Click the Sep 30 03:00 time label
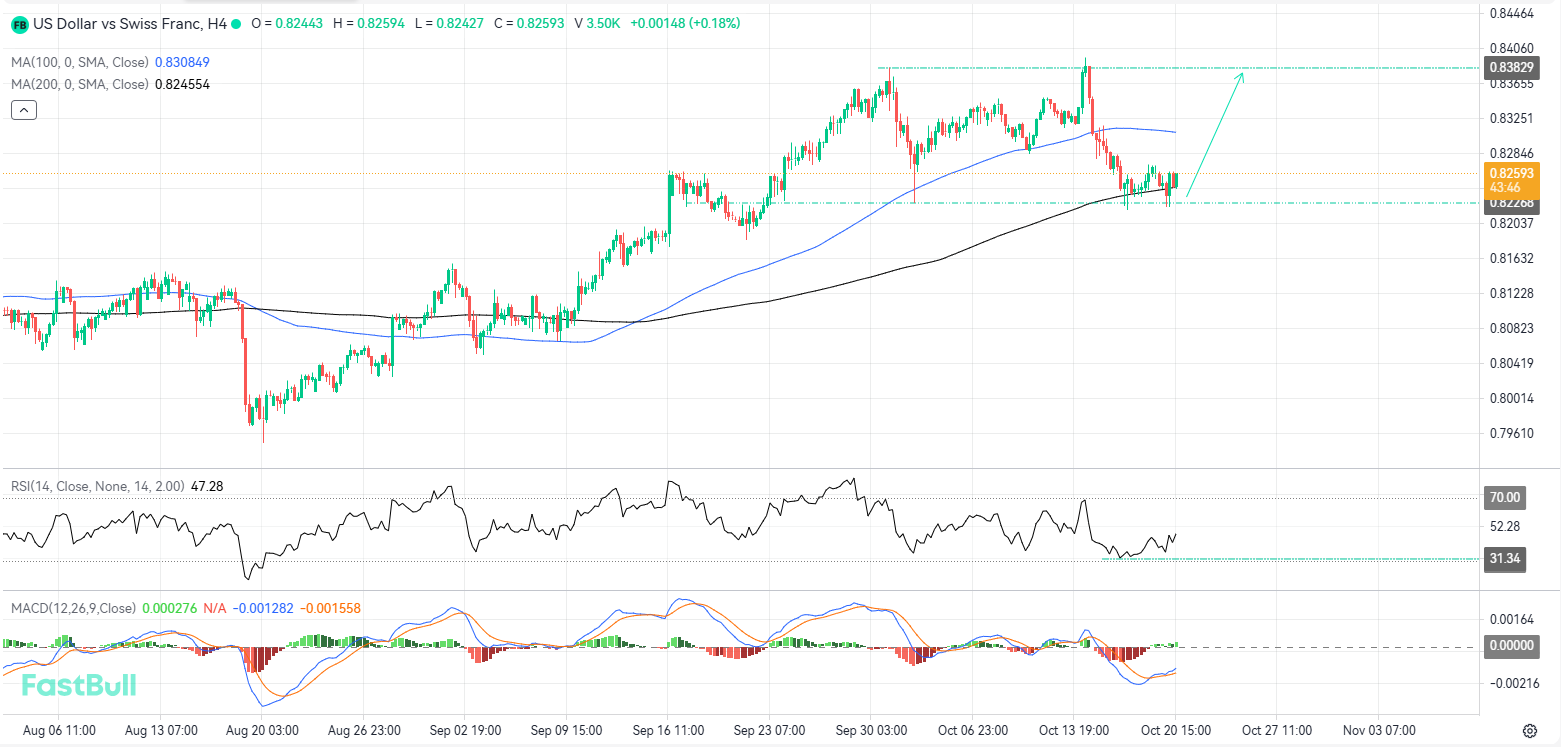Viewport: 1561px width, 747px height. [872, 730]
